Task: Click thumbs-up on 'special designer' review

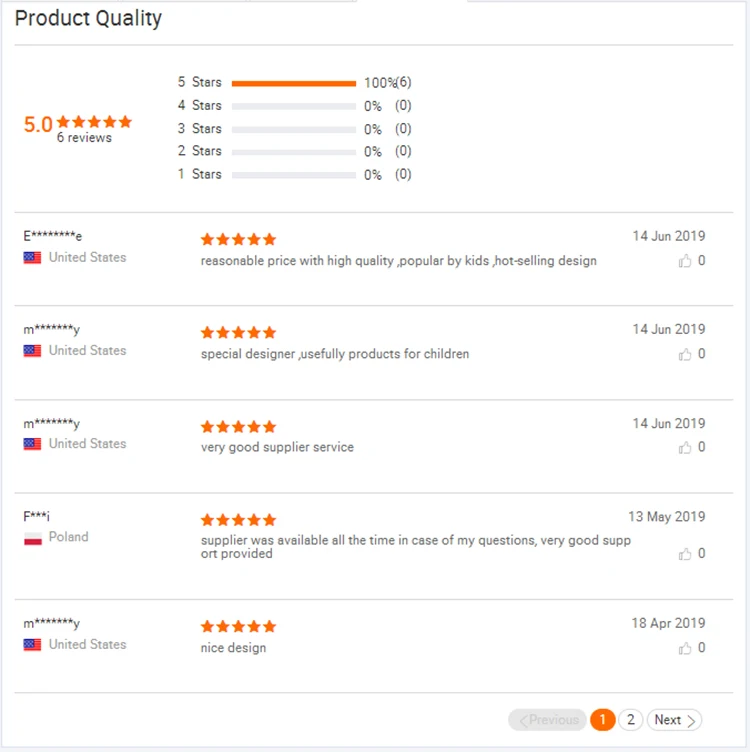Action: pos(685,354)
